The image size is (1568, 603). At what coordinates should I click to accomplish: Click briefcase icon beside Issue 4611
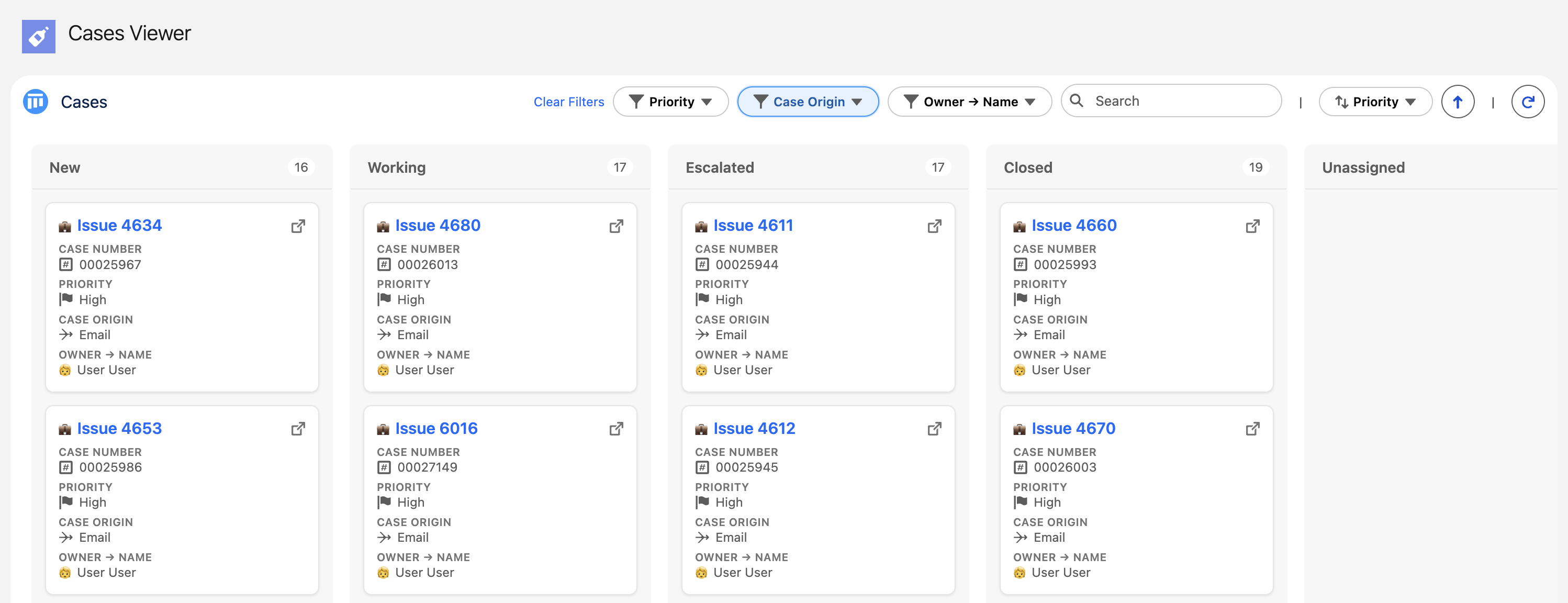click(701, 227)
